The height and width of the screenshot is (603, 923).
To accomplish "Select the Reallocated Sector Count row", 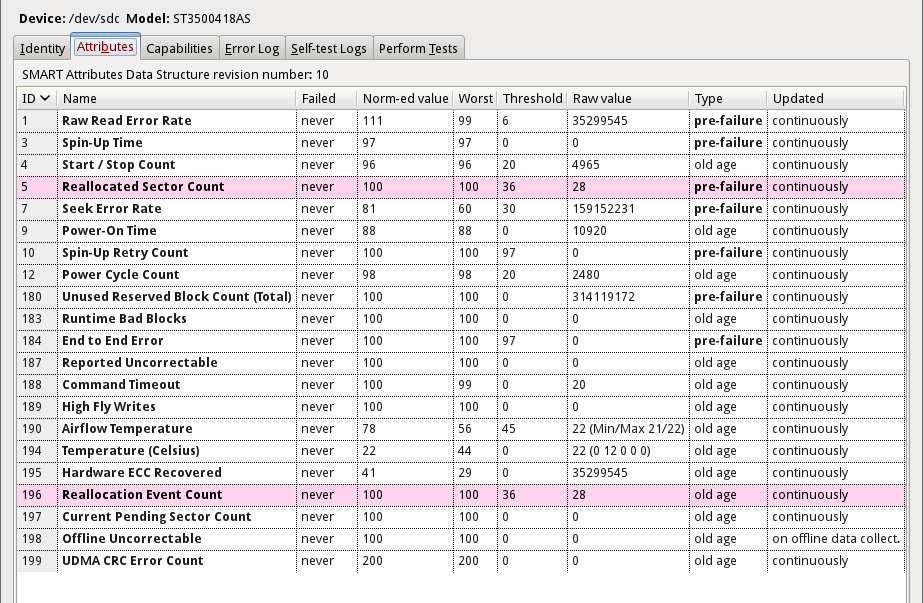I will (x=143, y=187).
